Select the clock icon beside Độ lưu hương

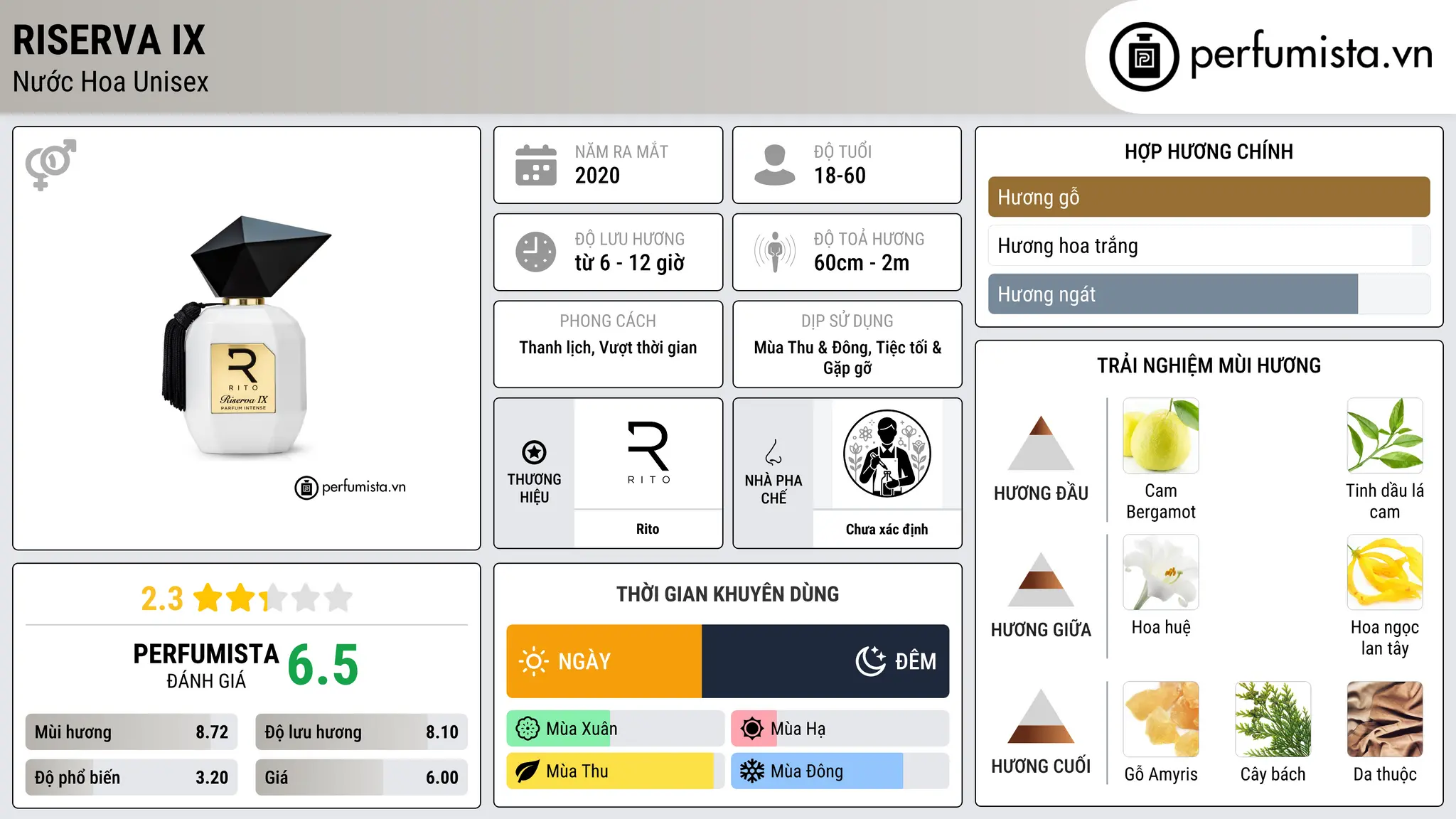point(536,252)
